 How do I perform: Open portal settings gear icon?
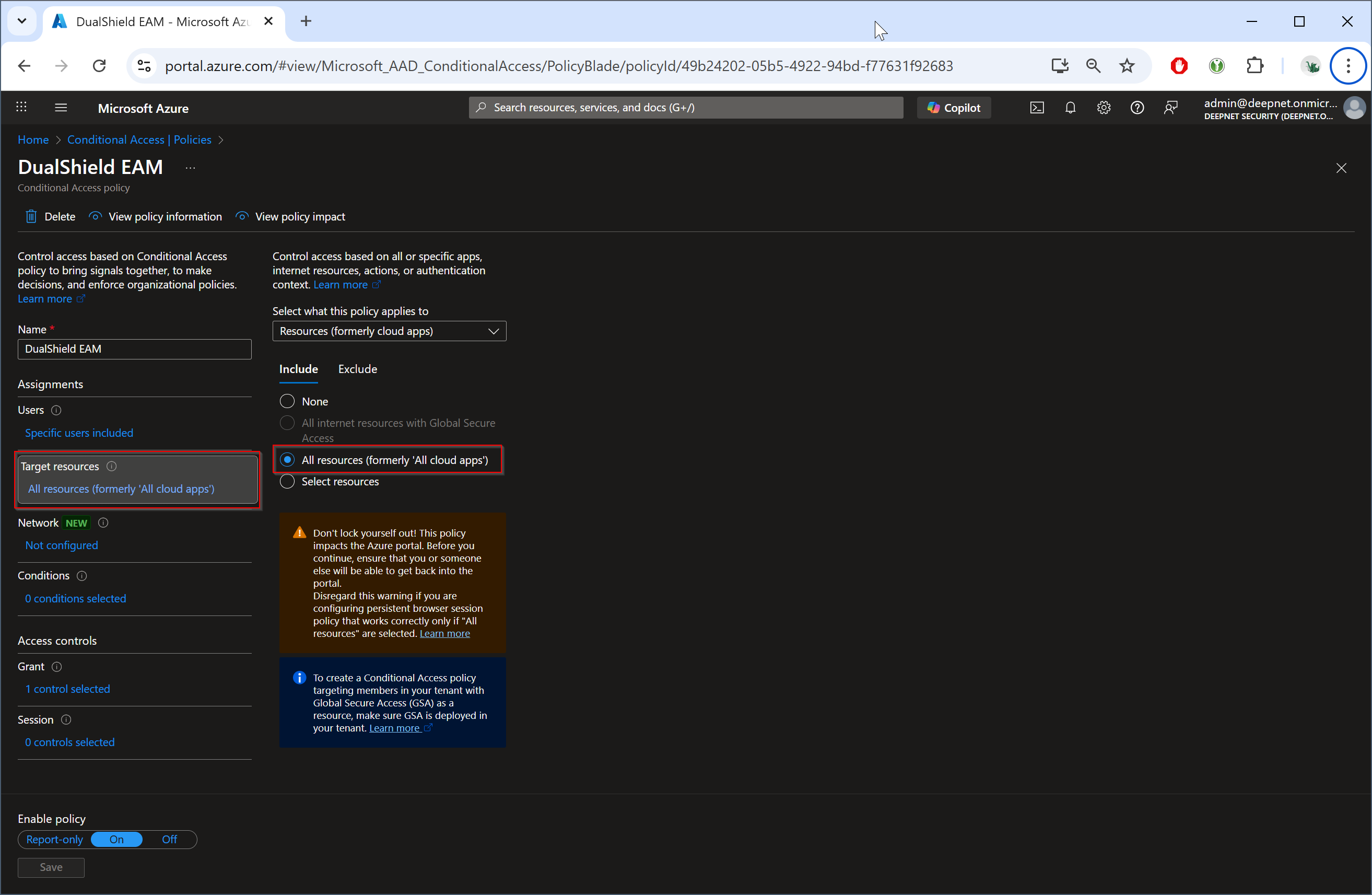1104,108
